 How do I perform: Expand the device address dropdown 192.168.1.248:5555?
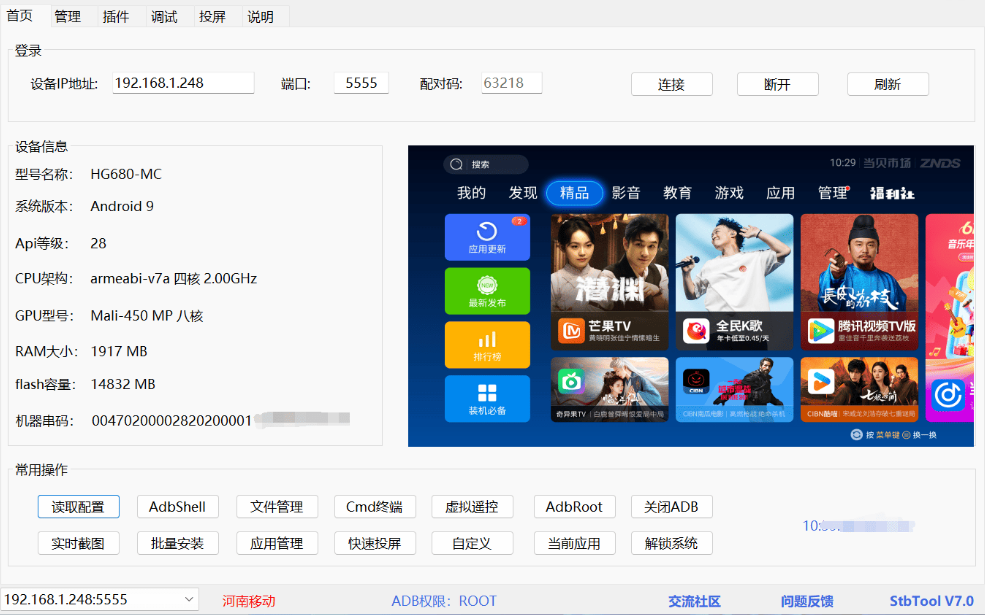(189, 599)
